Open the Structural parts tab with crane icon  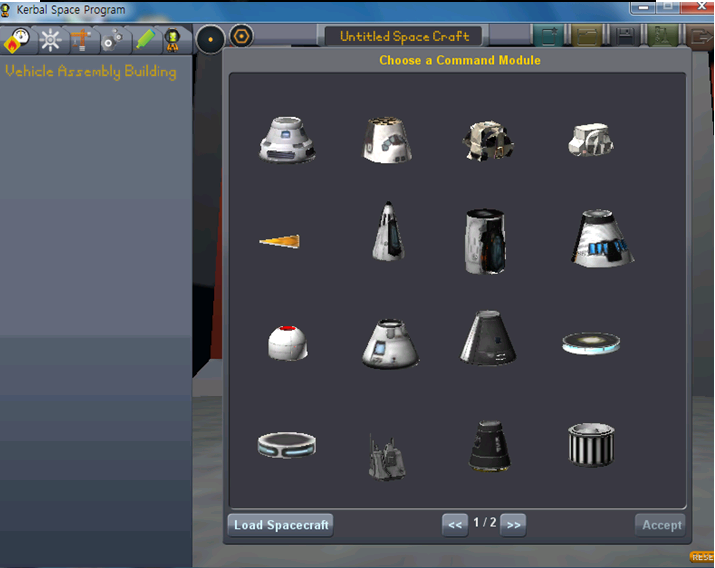(81, 40)
